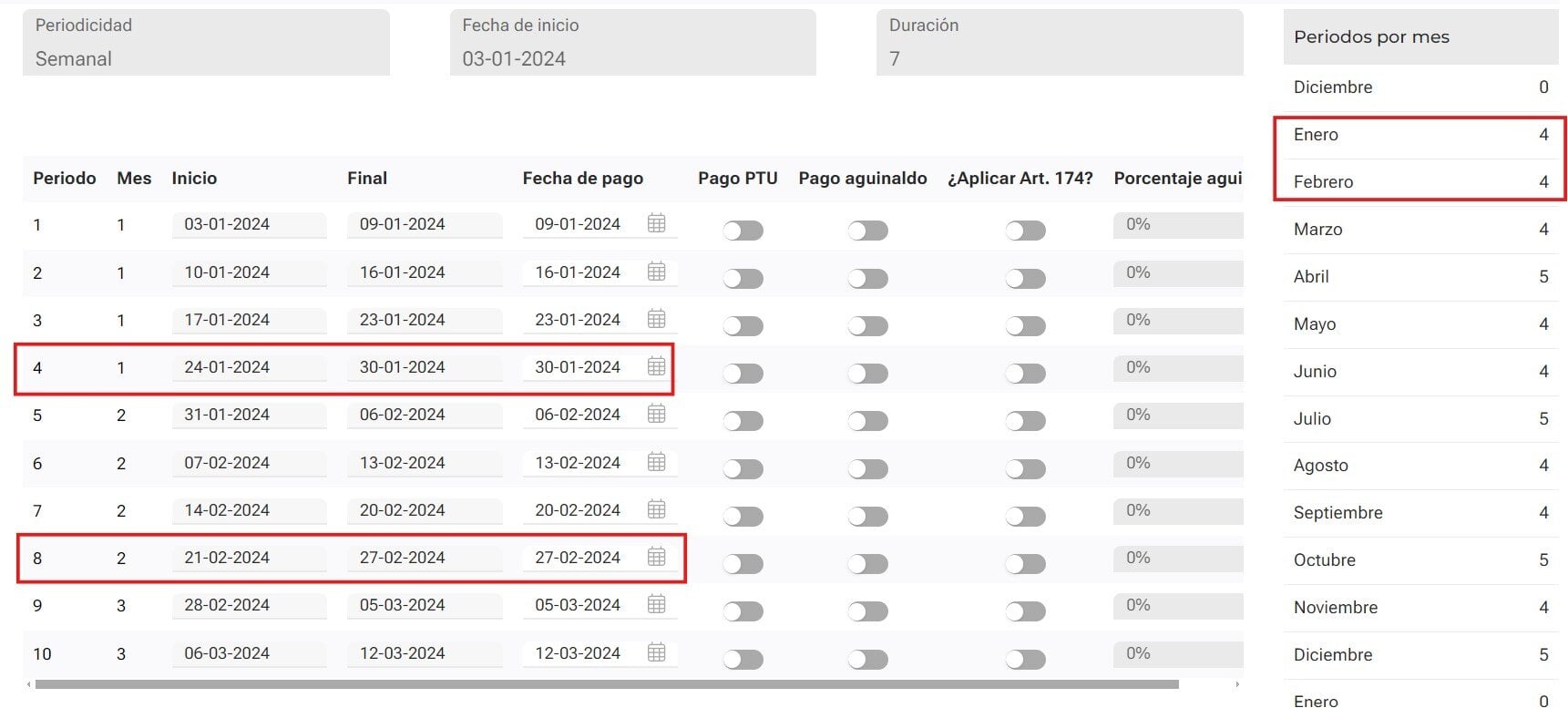Toggle Pago aguinaldo for period 9
The image size is (1568, 708).
click(x=867, y=611)
